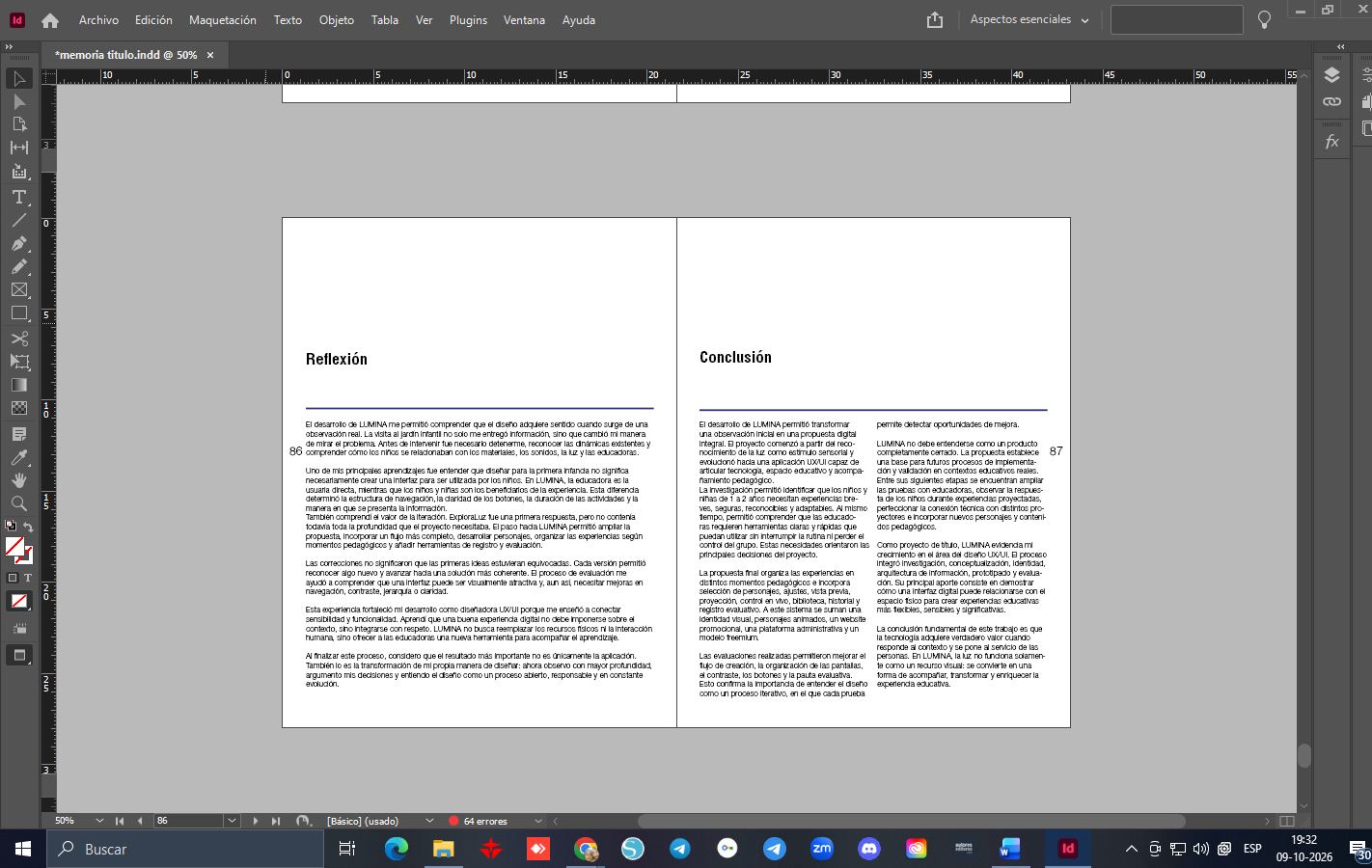The width and height of the screenshot is (1372, 868).
Task: Click the fill and stroke color swatch
Action: click(19, 551)
